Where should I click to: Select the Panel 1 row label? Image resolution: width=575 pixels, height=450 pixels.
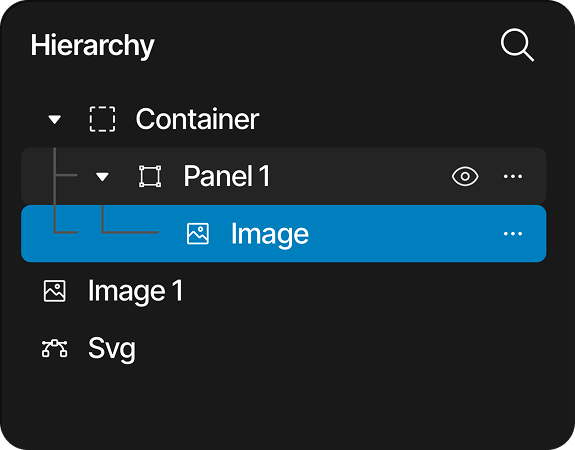227,176
